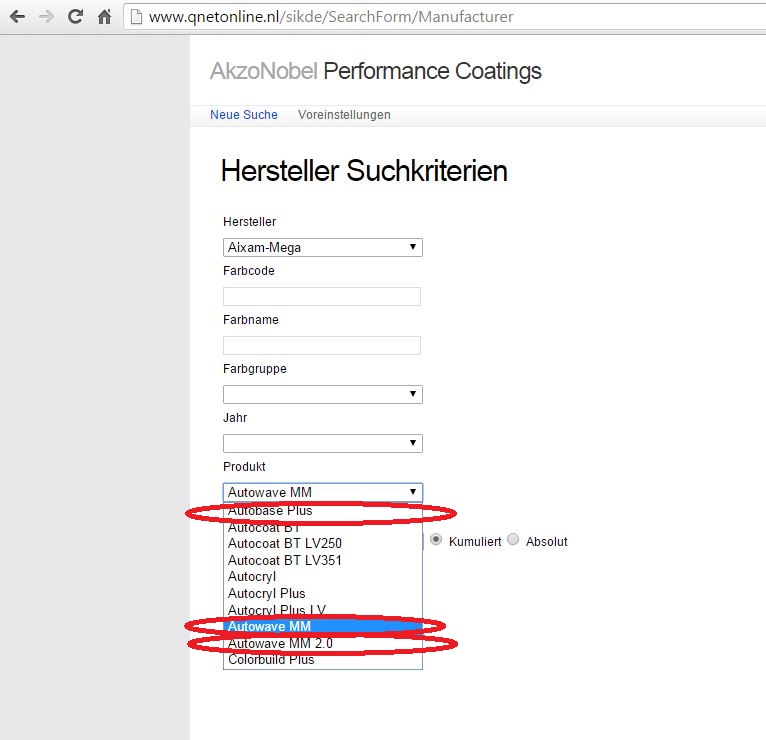This screenshot has height=740, width=766.
Task: Pick the Autocryl option
Action: (323, 577)
